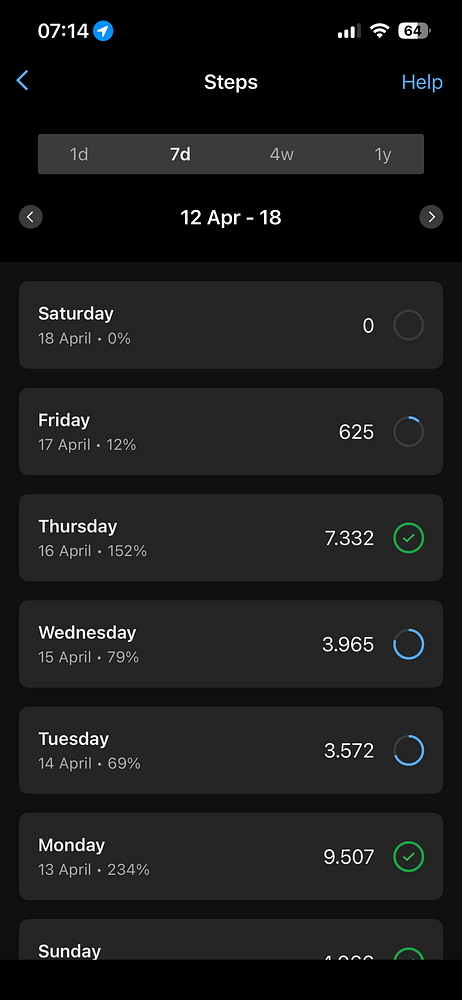This screenshot has height=1000, width=462.
Task: Open Thursday 16 April step details
Action: click(231, 538)
